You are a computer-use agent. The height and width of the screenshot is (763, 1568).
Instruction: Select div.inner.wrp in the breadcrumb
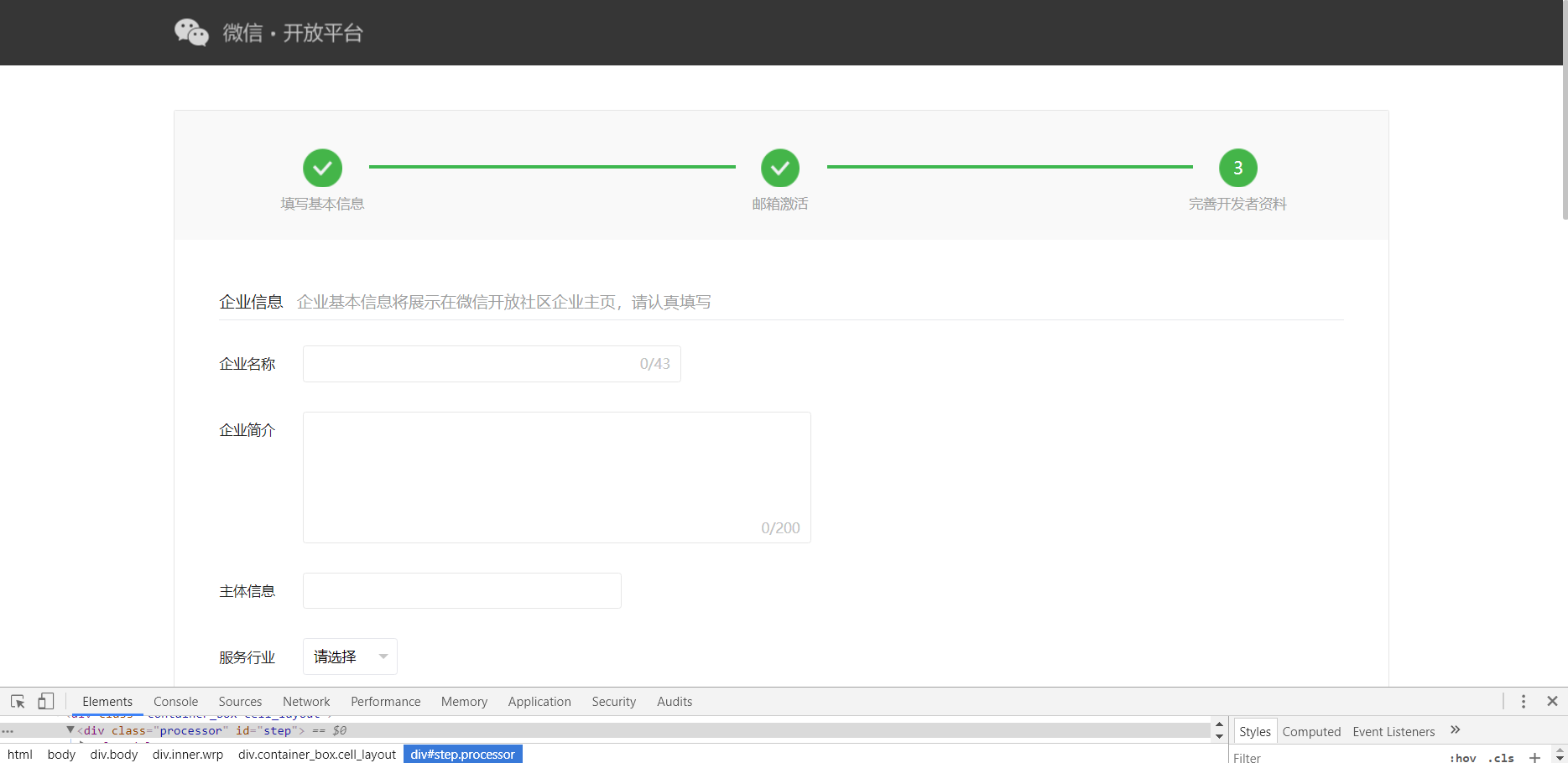[x=188, y=754]
